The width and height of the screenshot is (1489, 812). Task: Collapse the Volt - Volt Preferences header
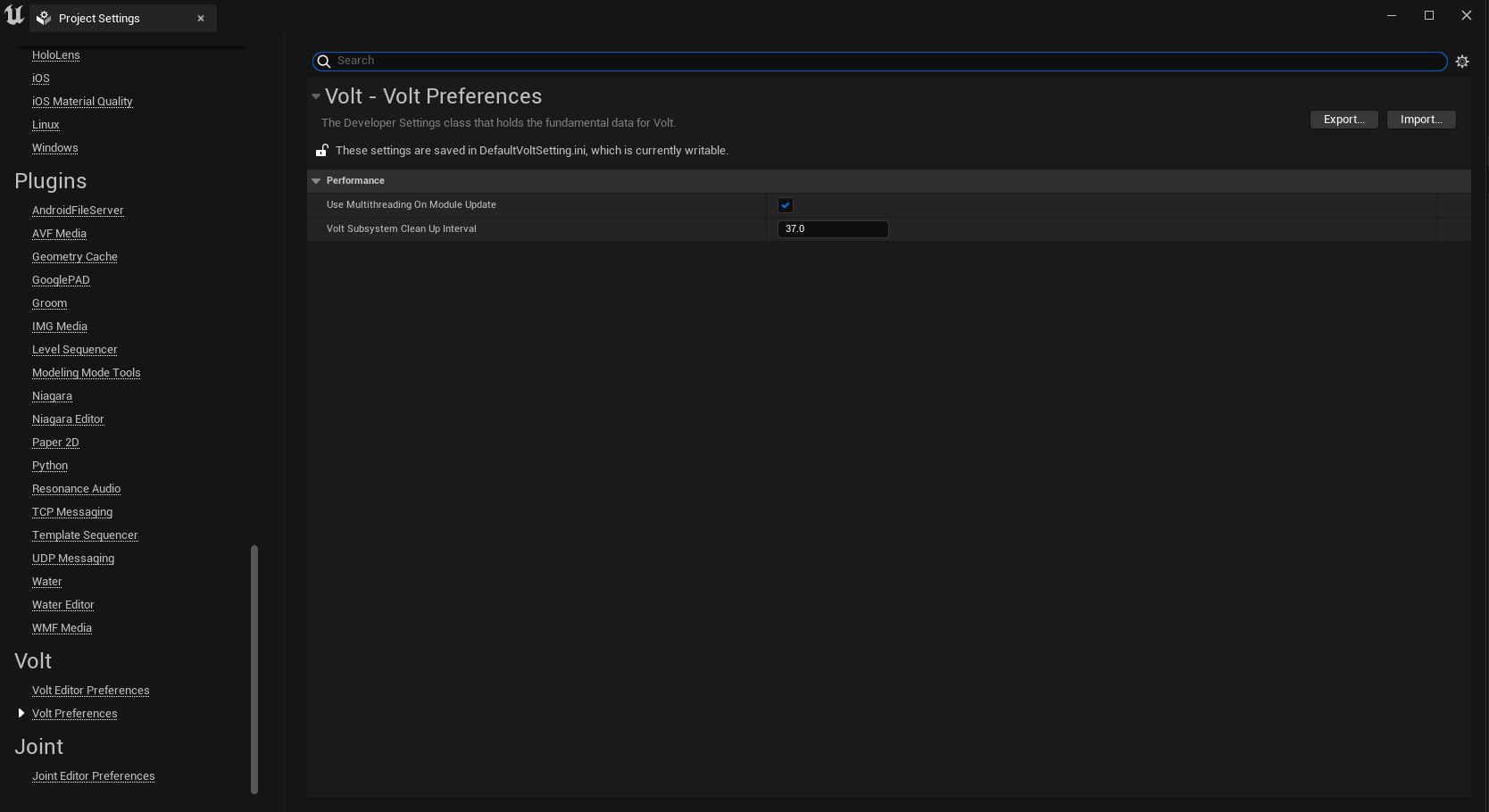coord(315,96)
